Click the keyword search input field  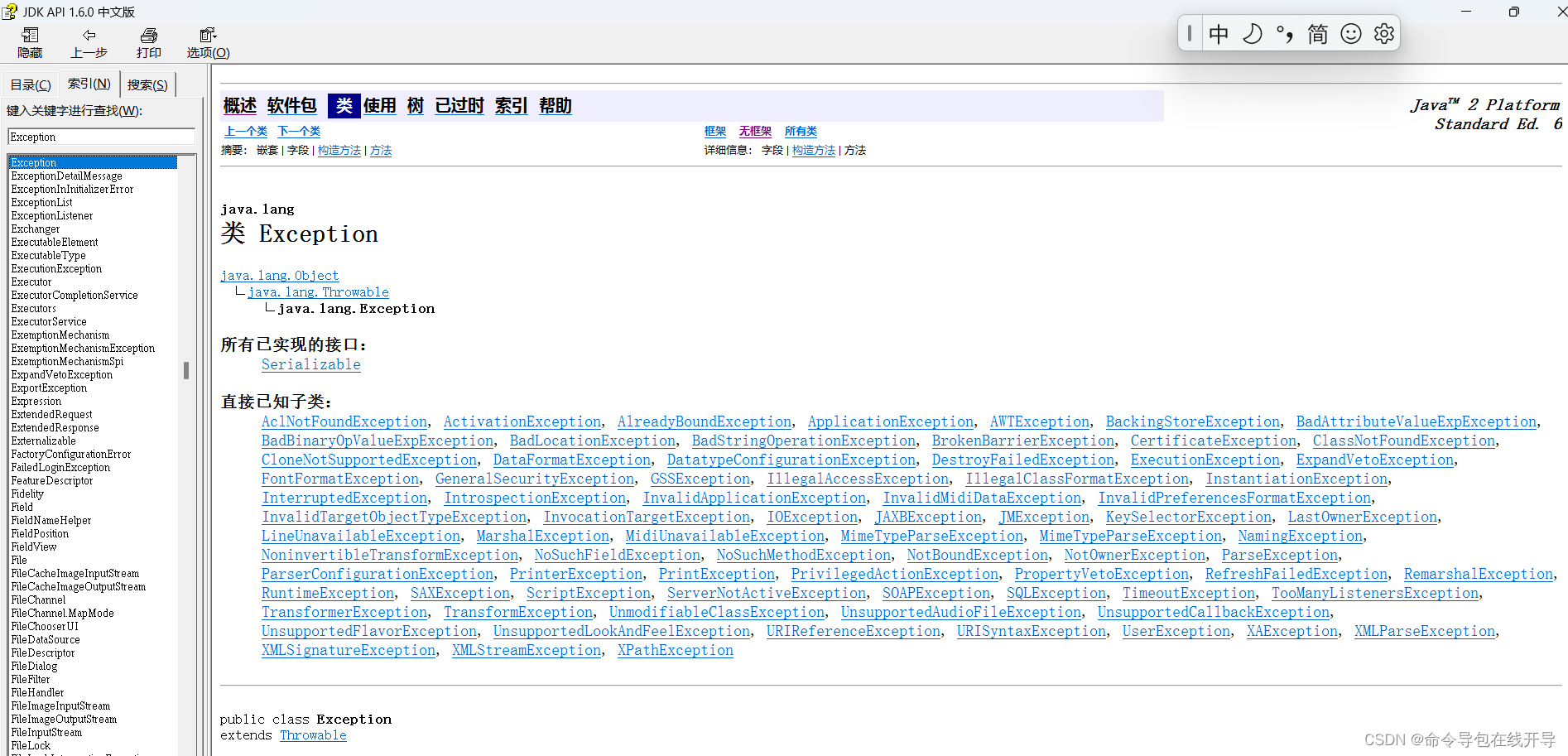(101, 137)
